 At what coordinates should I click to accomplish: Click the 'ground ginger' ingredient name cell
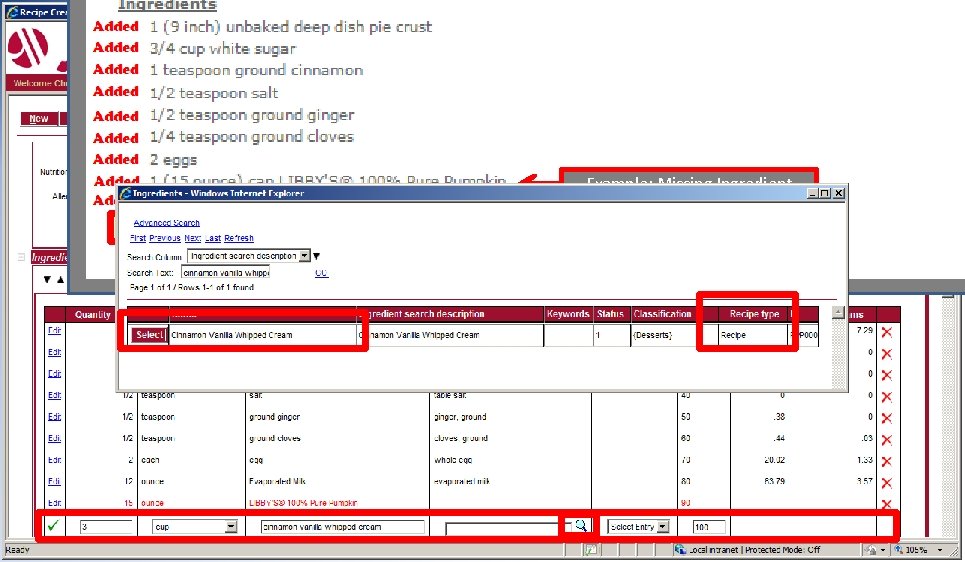point(274,417)
